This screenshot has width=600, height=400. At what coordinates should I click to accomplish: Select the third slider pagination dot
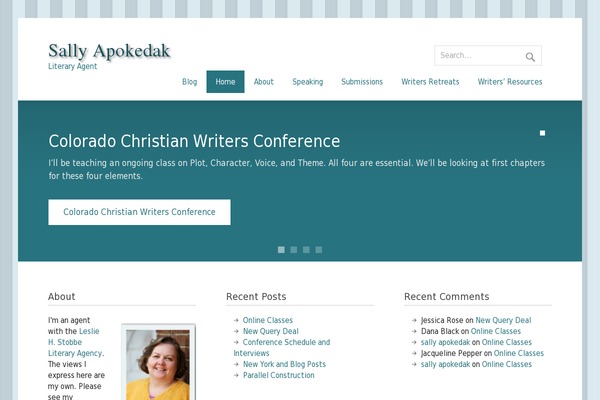pos(306,250)
